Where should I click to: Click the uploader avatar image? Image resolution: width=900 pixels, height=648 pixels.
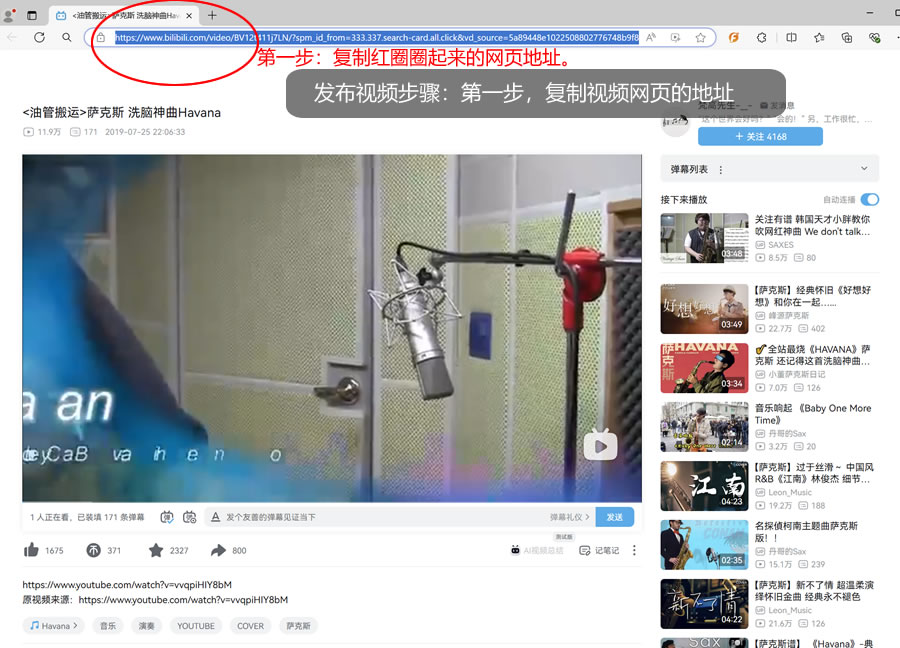click(x=676, y=121)
